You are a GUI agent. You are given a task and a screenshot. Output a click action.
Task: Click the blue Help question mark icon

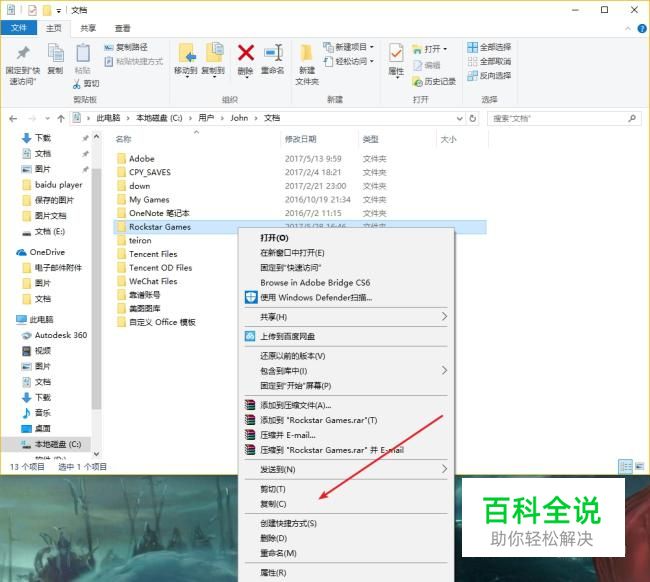pyautogui.click(x=642, y=28)
